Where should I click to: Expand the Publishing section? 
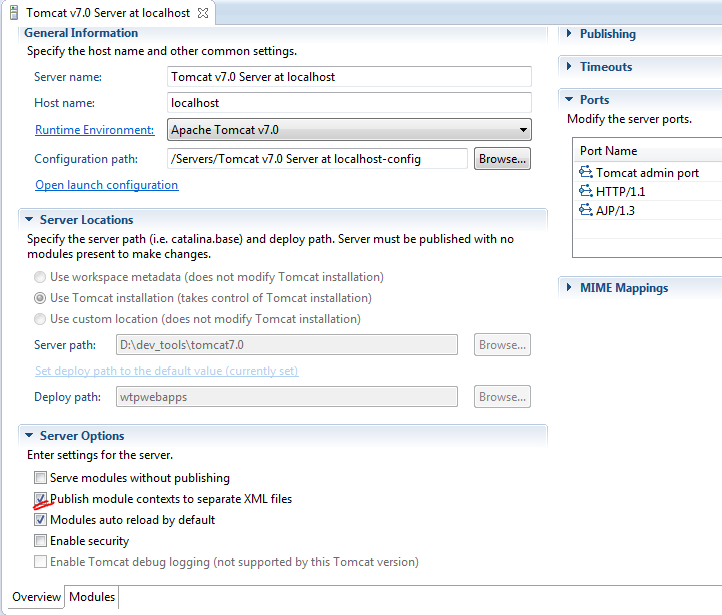(x=569, y=33)
